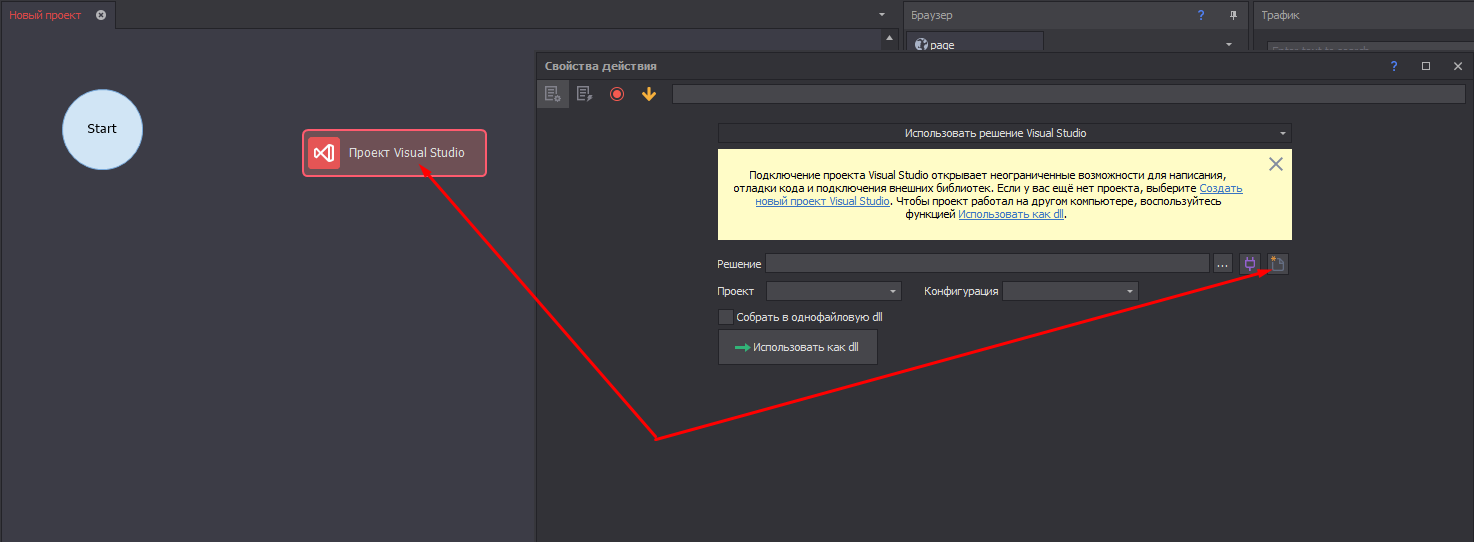The image size is (1474, 542).
Task: Click the Трафик panel title
Action: point(1280,15)
